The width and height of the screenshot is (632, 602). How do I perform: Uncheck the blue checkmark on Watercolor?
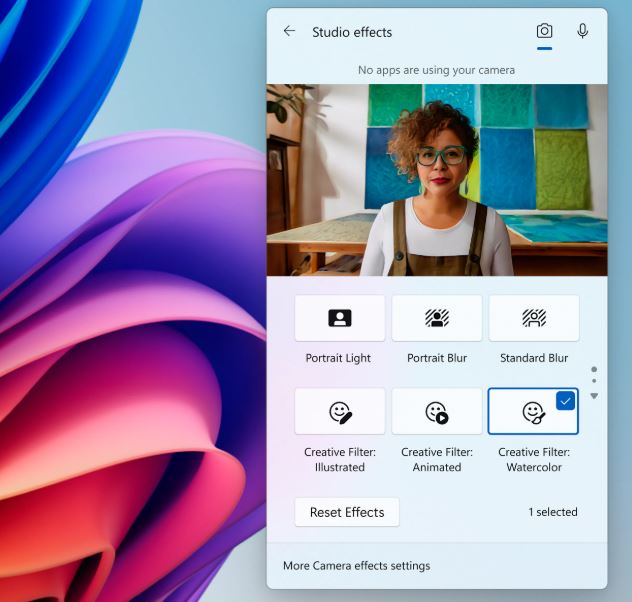tap(565, 400)
